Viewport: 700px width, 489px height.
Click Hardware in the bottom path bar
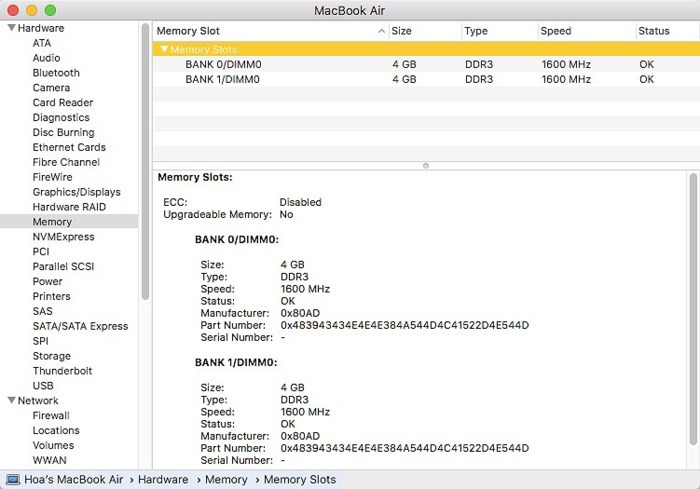coord(163,480)
